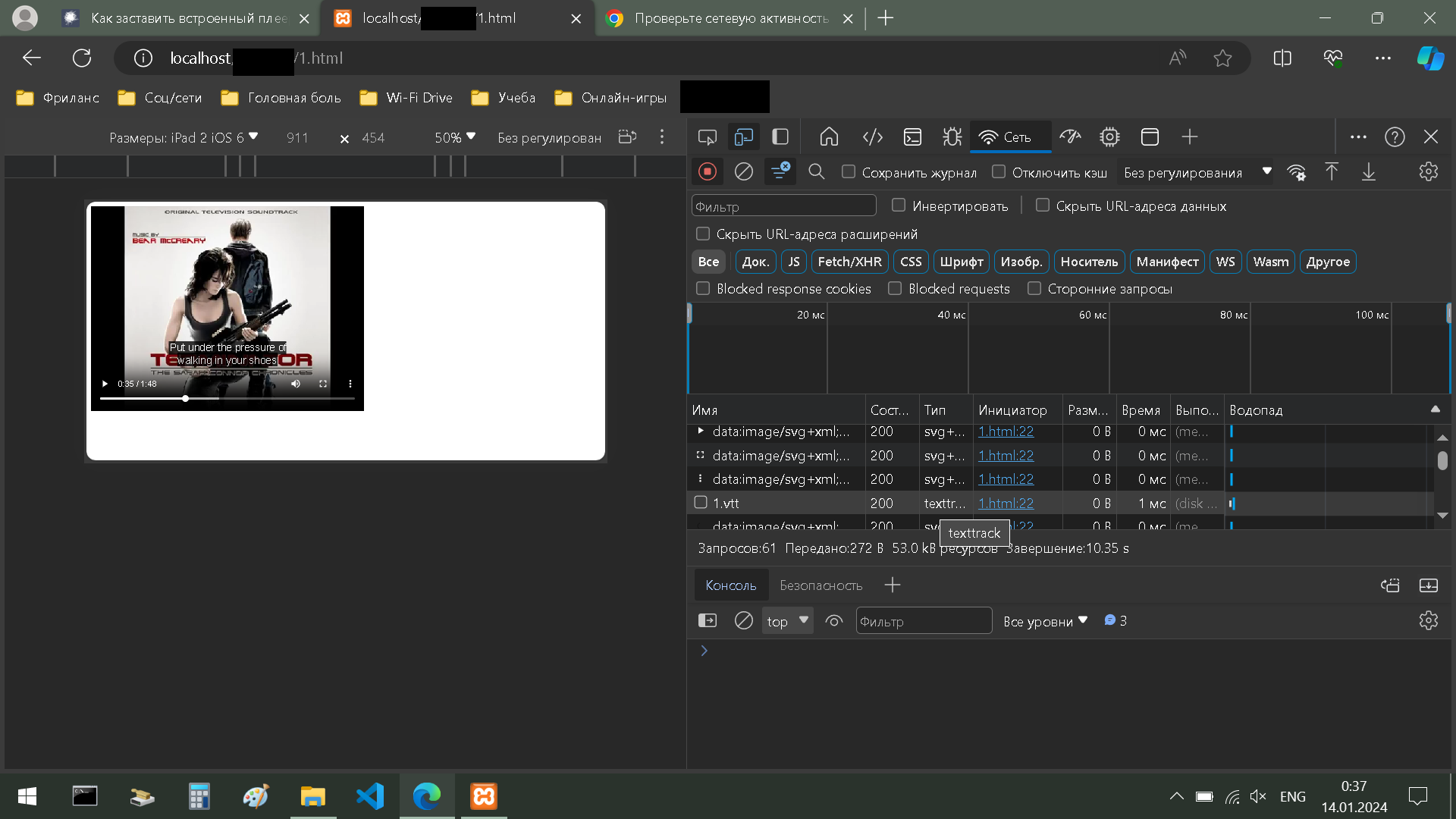Image resolution: width=1456 pixels, height=819 pixels.
Task: Select the Все filter type
Action: click(708, 262)
